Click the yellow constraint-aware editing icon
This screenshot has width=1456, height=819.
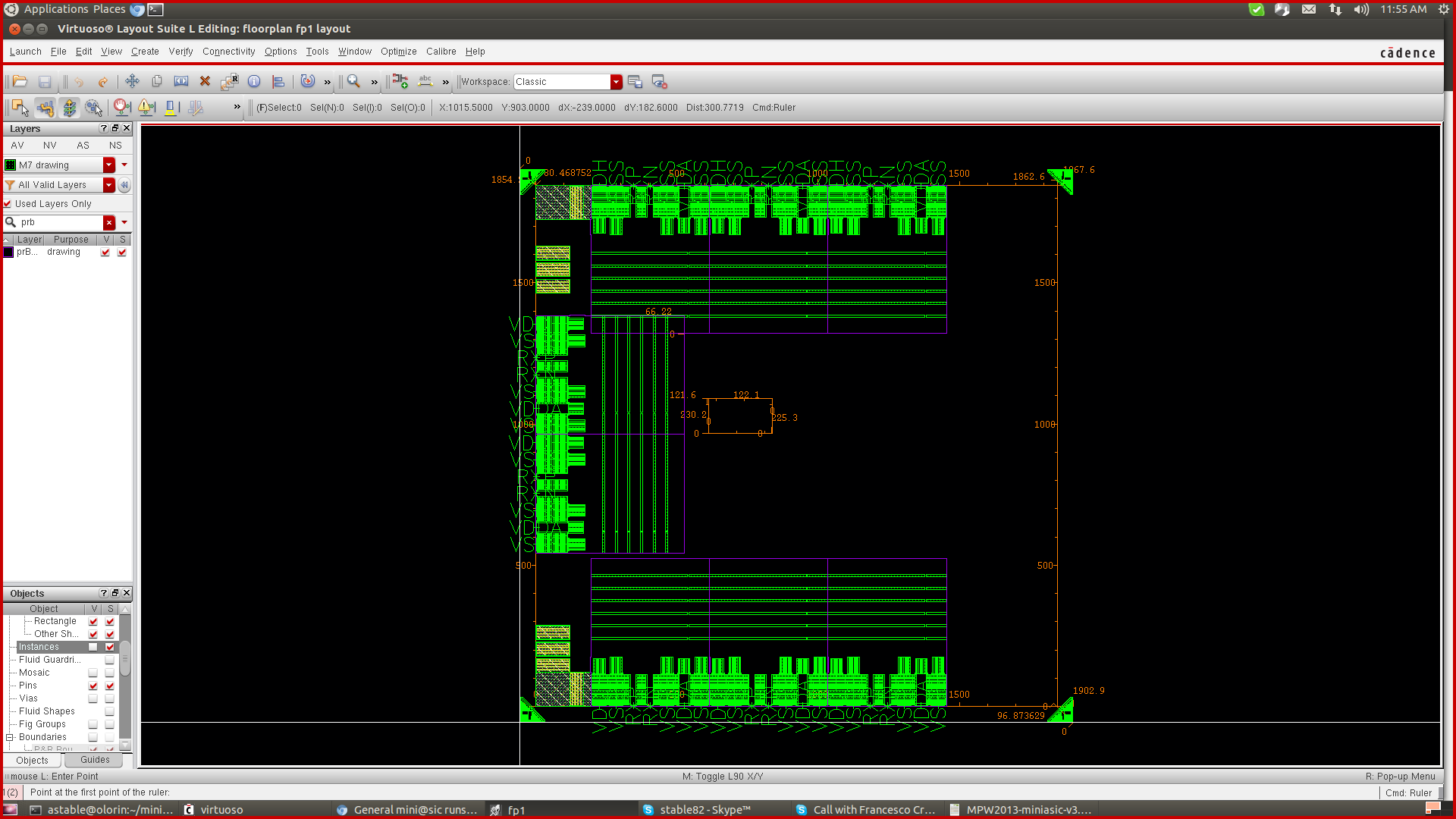click(x=171, y=108)
